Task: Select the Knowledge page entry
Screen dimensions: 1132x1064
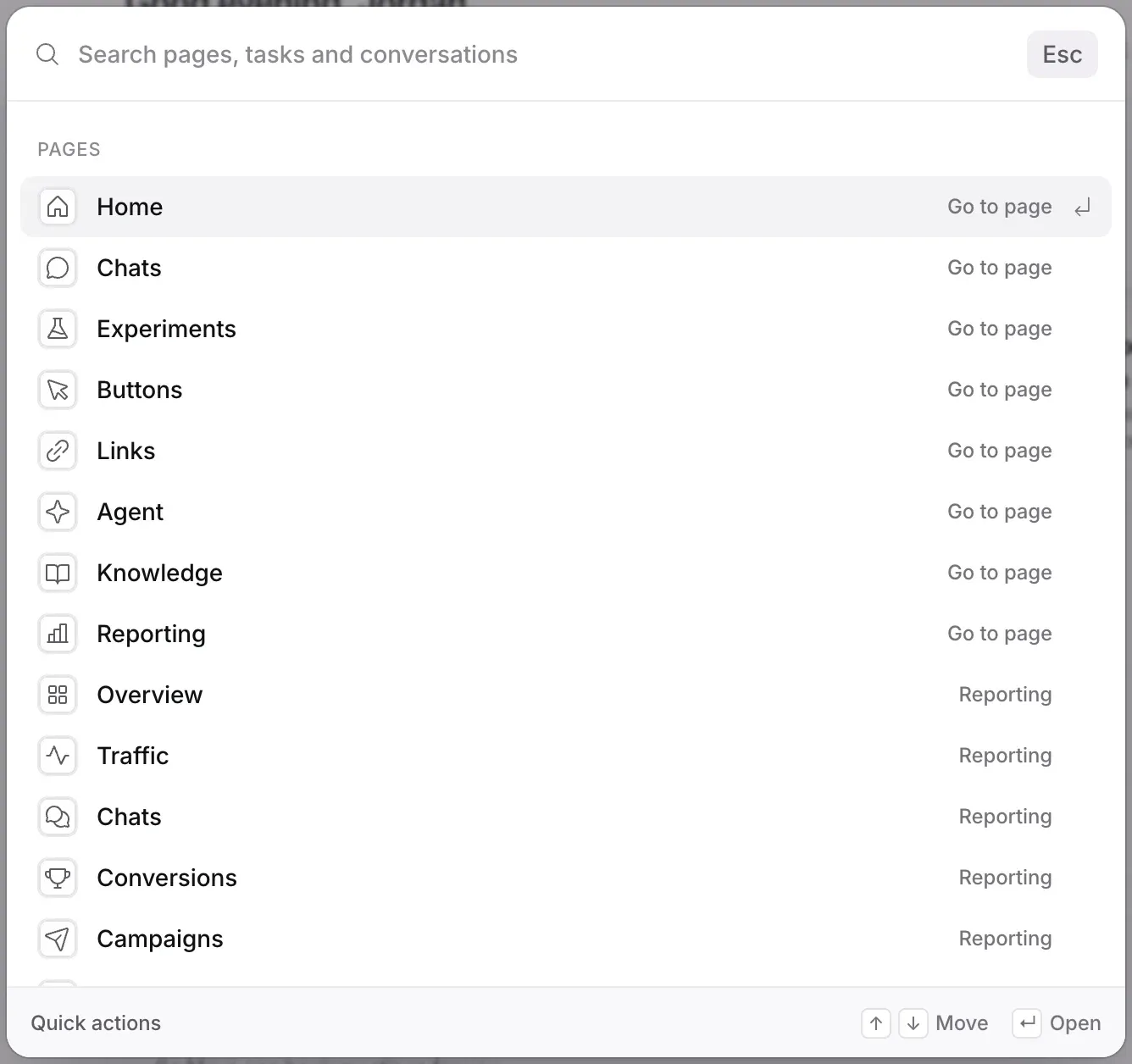Action: tap(566, 573)
